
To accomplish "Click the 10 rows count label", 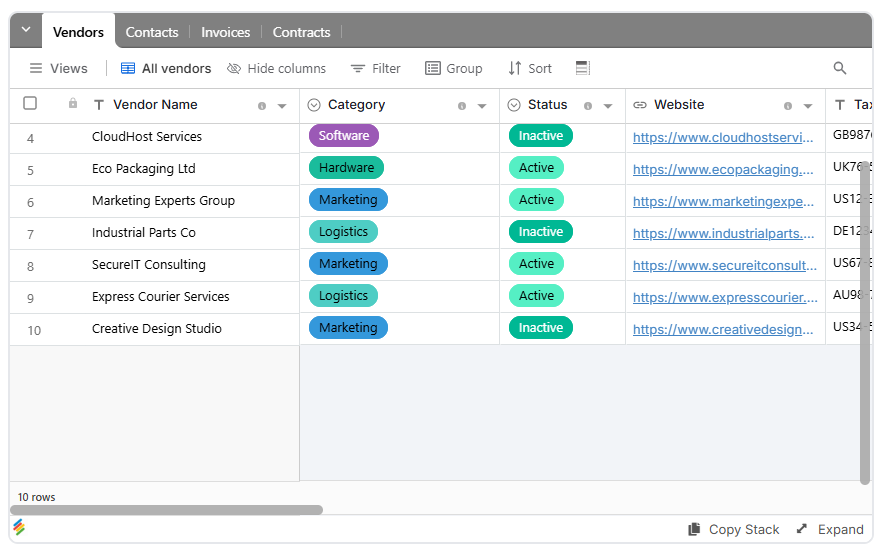I will [37, 497].
